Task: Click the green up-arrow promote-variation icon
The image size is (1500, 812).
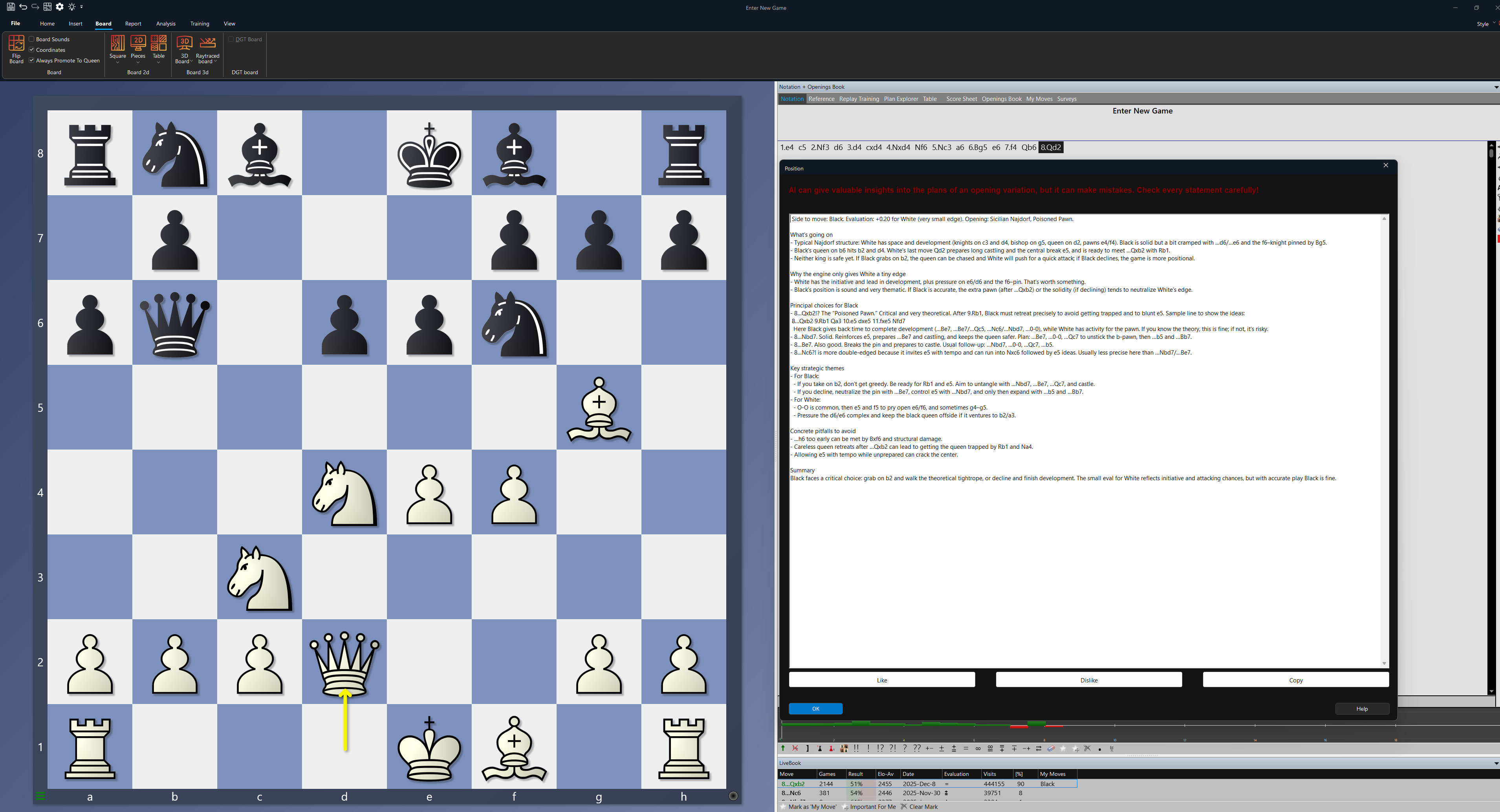Action: (783, 748)
